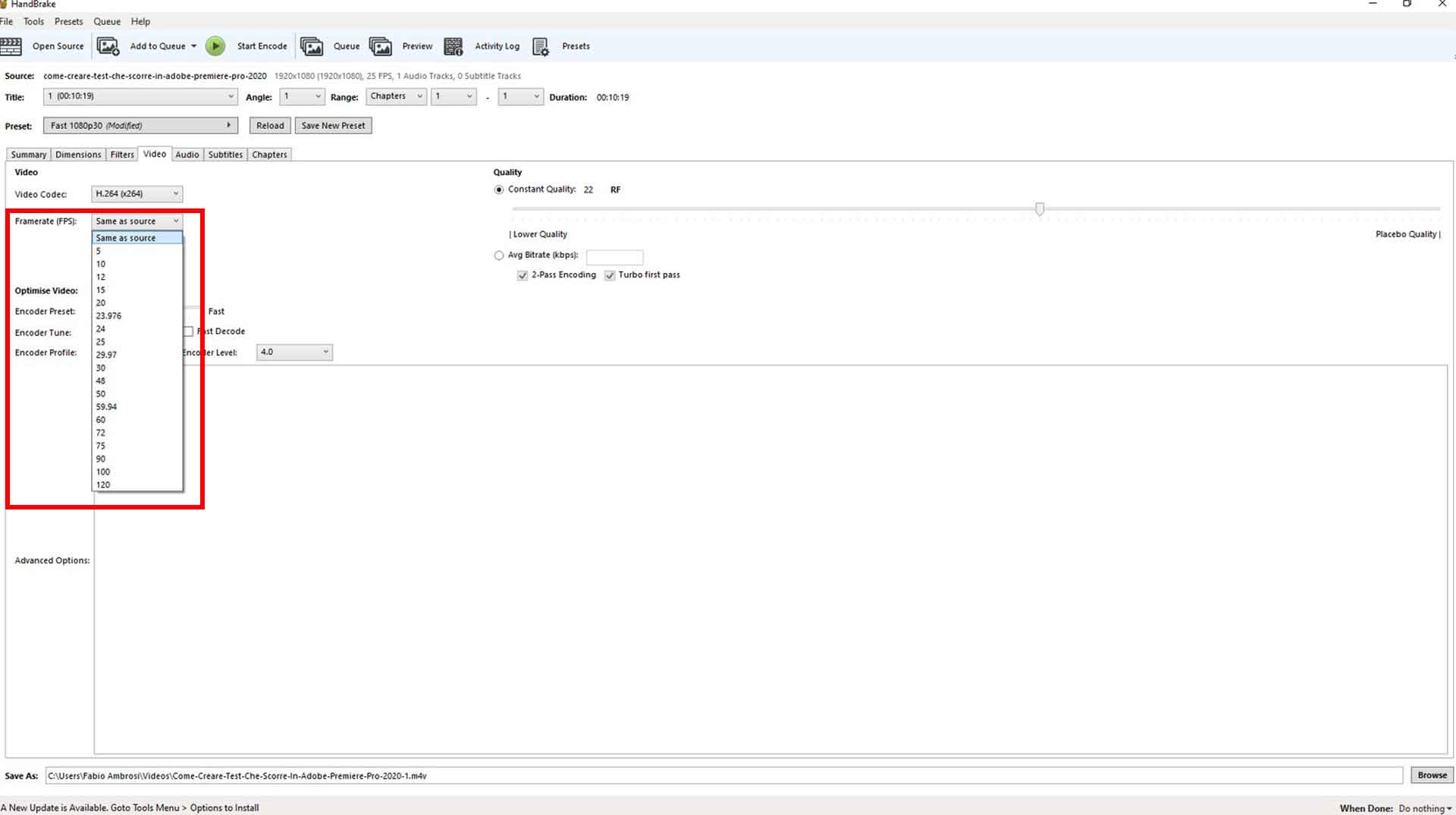Image resolution: width=1456 pixels, height=815 pixels.
Task: Click the Add to Queue icon
Action: coord(108,46)
